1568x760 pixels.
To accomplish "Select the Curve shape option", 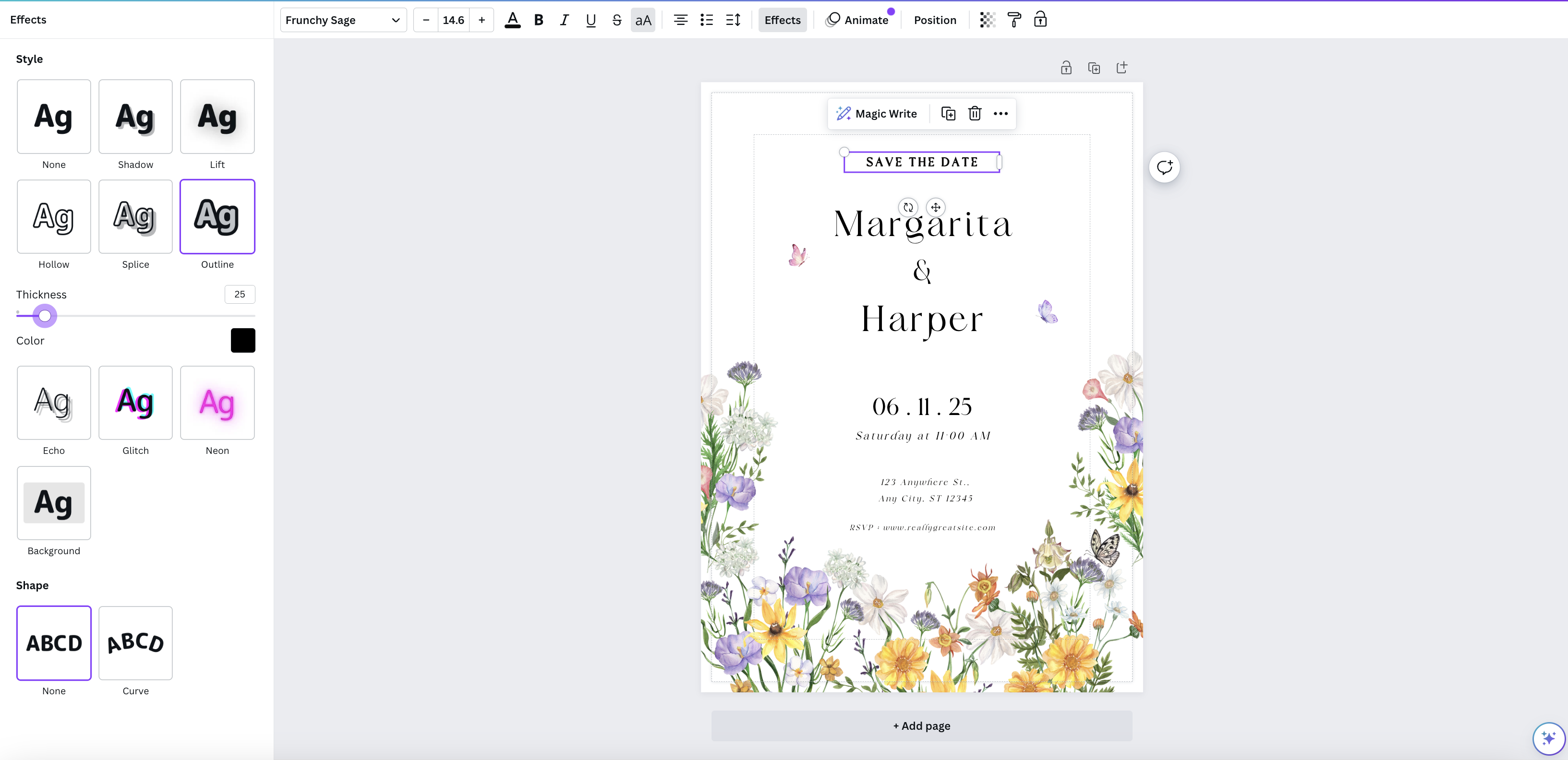I will point(135,642).
